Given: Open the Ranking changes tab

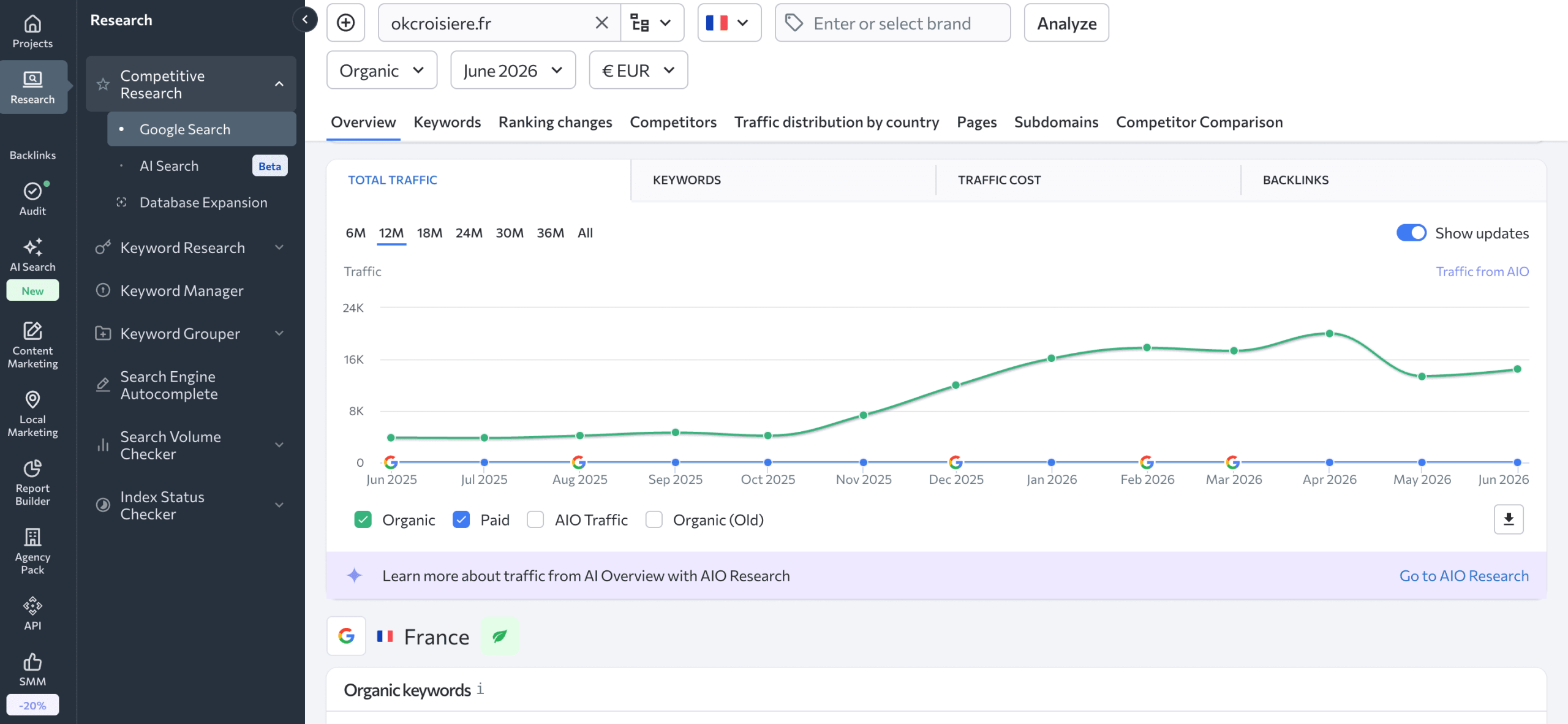Looking at the screenshot, I should click(556, 122).
